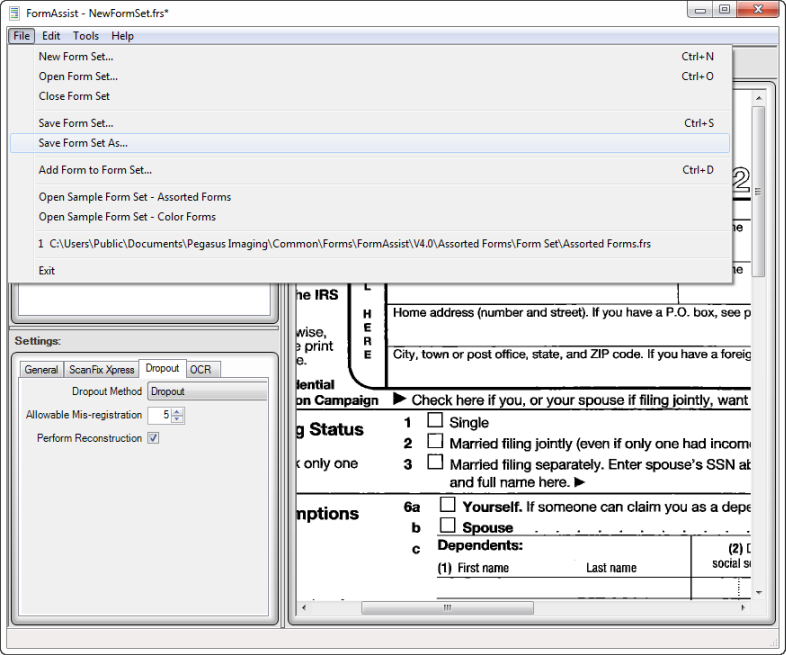Open Sample Form Set - Color Forms
This screenshot has width=786, height=655.
[x=370, y=216]
